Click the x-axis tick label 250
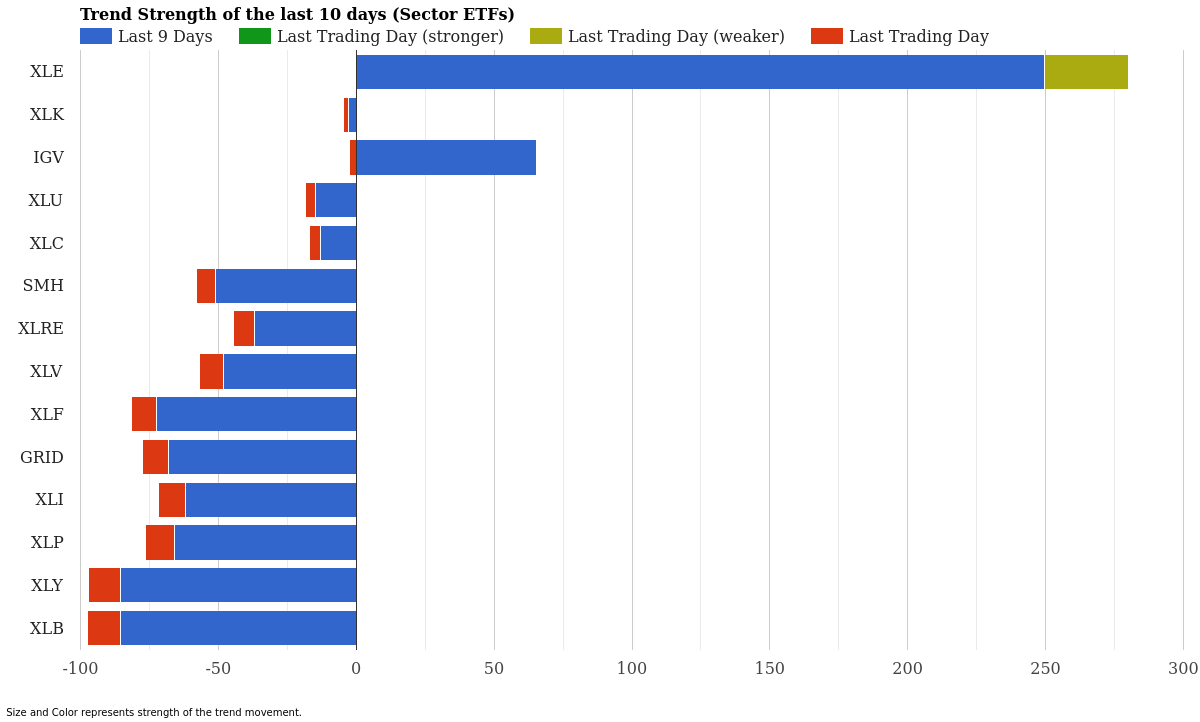Screen dimensions: 1200x722 (x=1045, y=669)
